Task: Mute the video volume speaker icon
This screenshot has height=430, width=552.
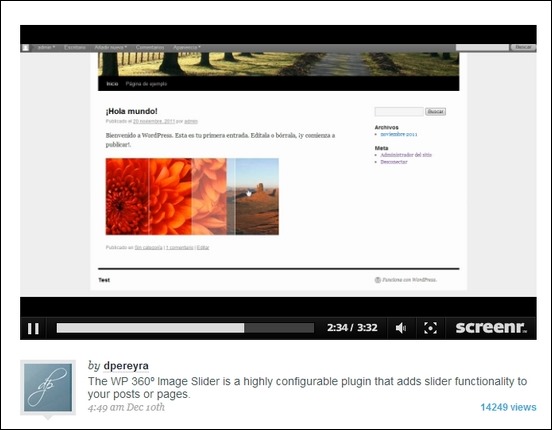Action: tap(401, 328)
